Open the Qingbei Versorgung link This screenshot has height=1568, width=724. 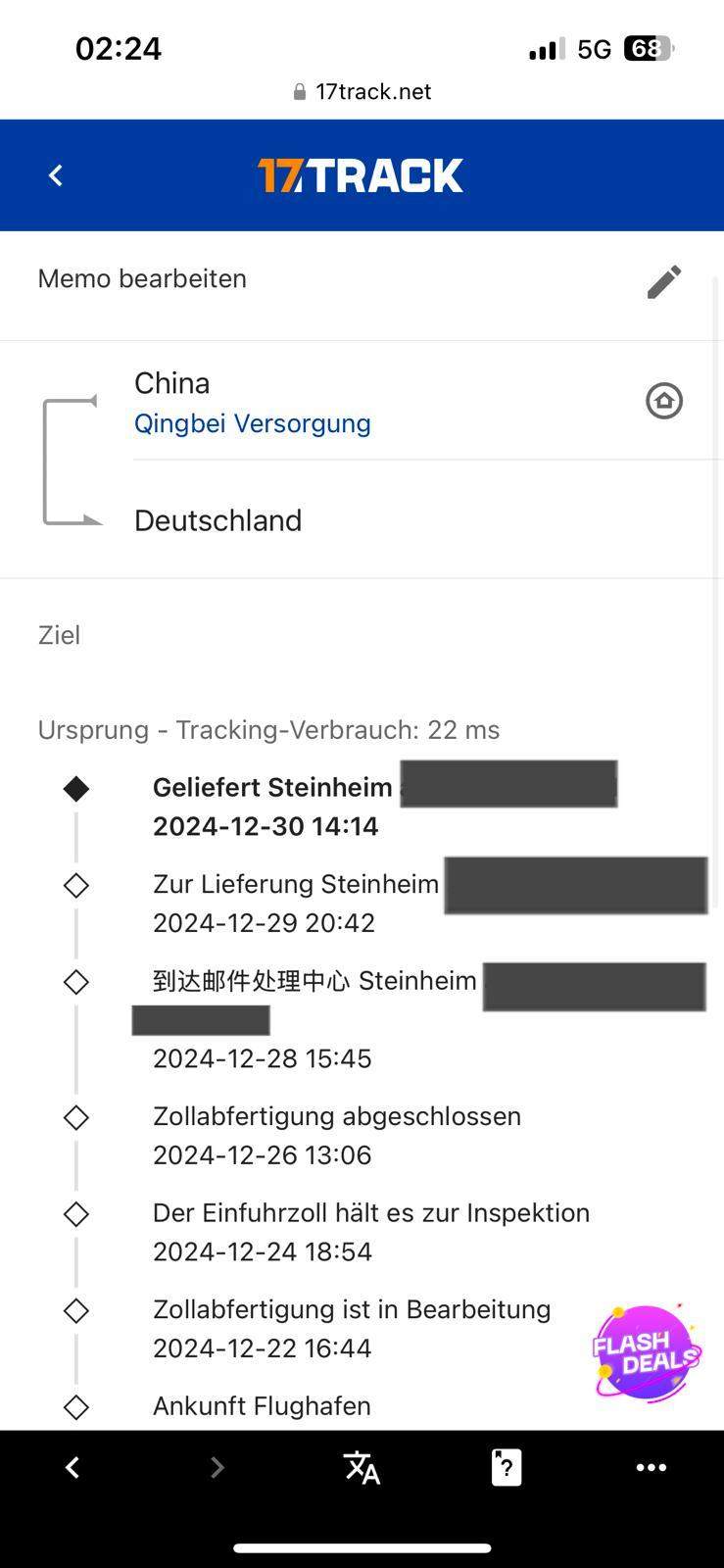pyautogui.click(x=252, y=422)
